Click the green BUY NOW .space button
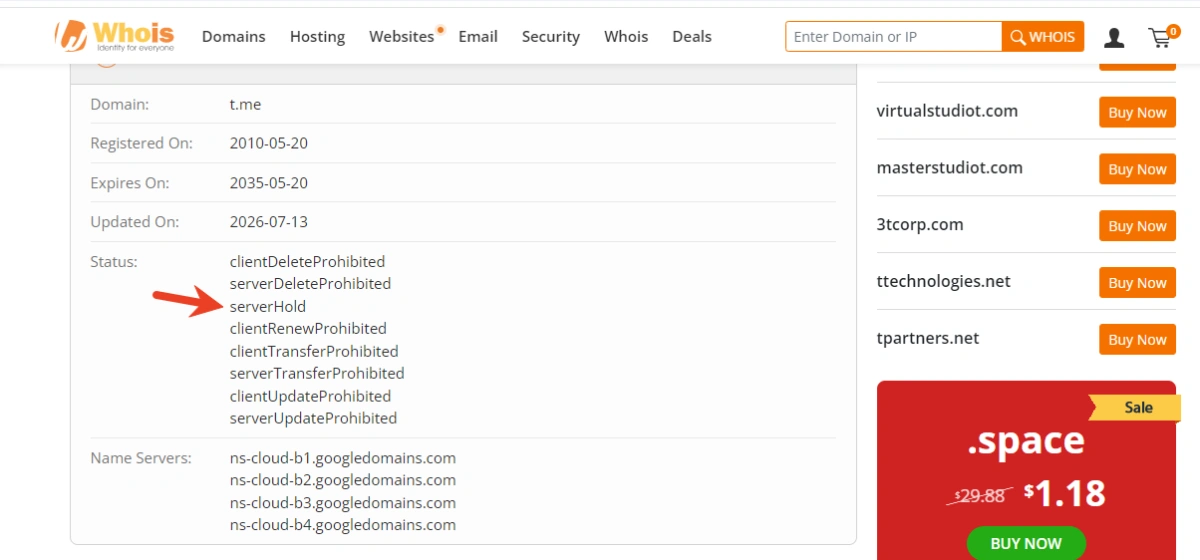The width and height of the screenshot is (1200, 560). coord(1026,543)
